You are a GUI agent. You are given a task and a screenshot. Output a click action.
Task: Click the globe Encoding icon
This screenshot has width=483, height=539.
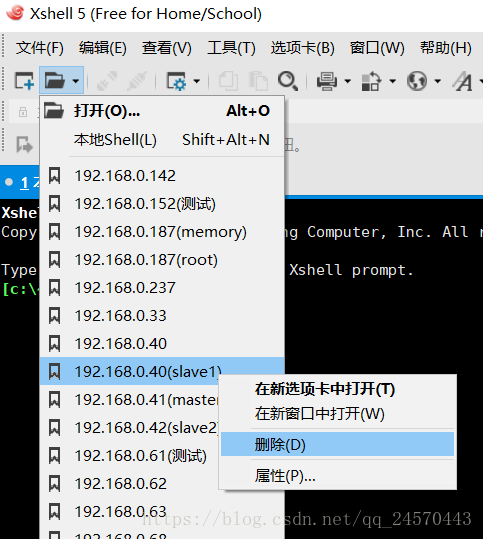tap(417, 81)
